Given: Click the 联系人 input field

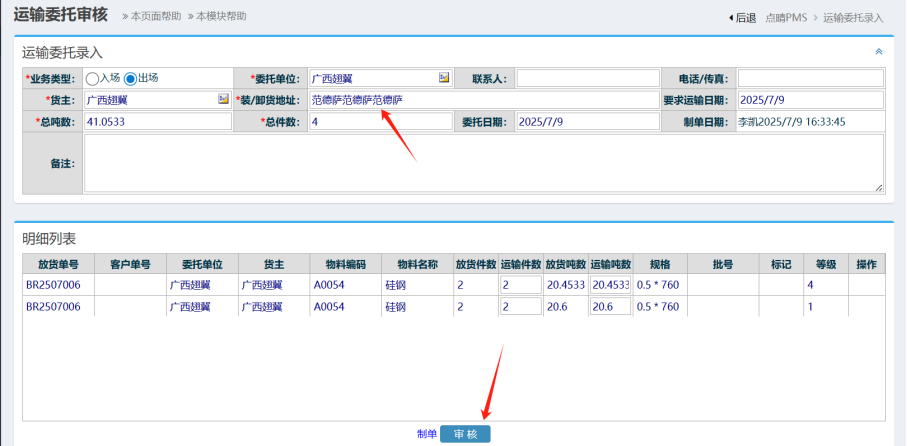Looking at the screenshot, I should pyautogui.click(x=588, y=78).
